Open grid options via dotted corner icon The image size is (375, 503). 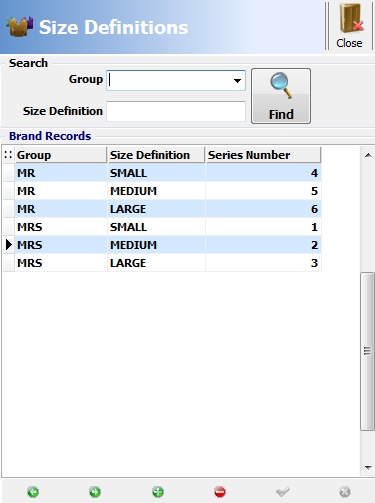pos(8,155)
